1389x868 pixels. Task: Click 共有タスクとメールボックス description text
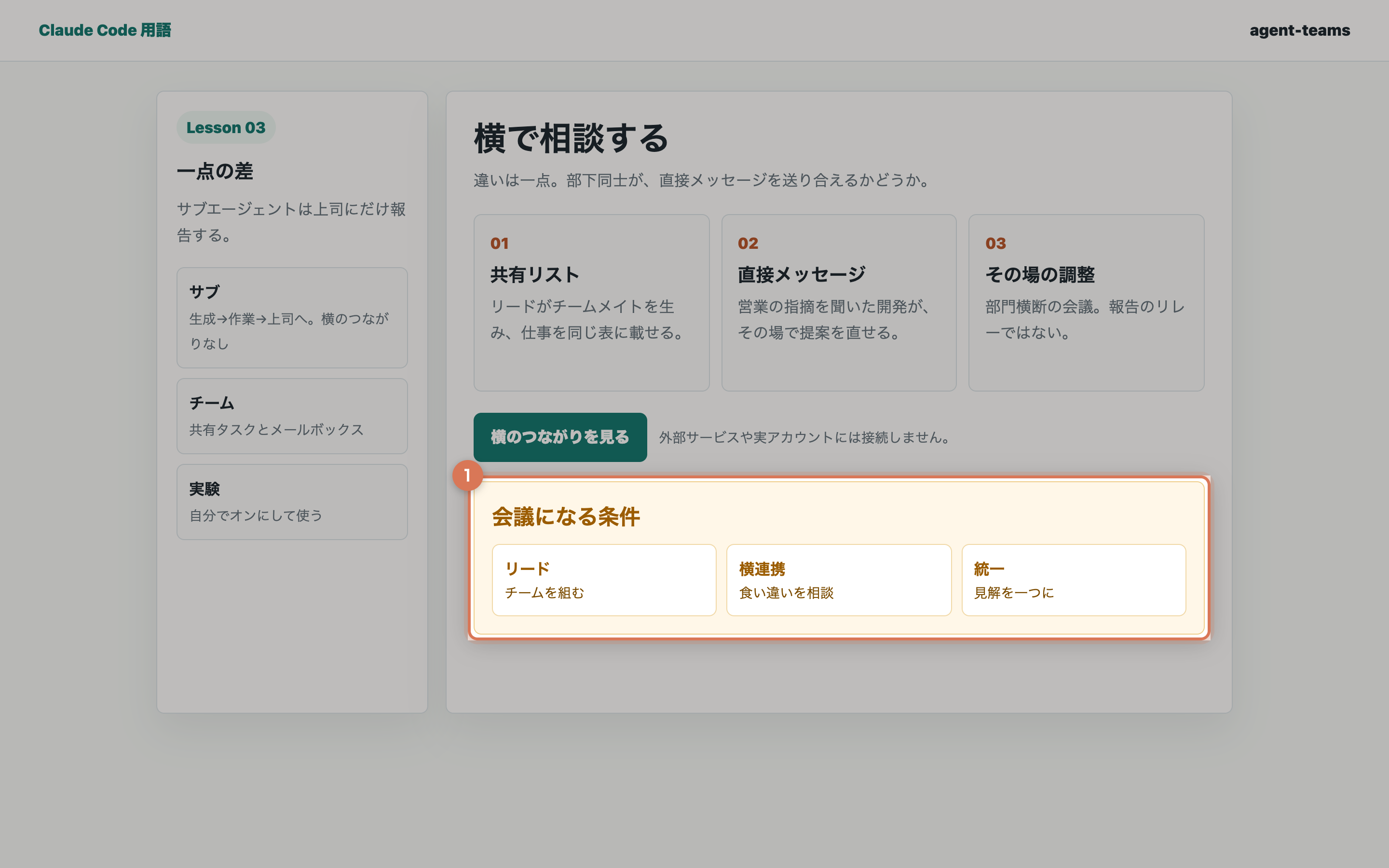pyautogui.click(x=277, y=430)
